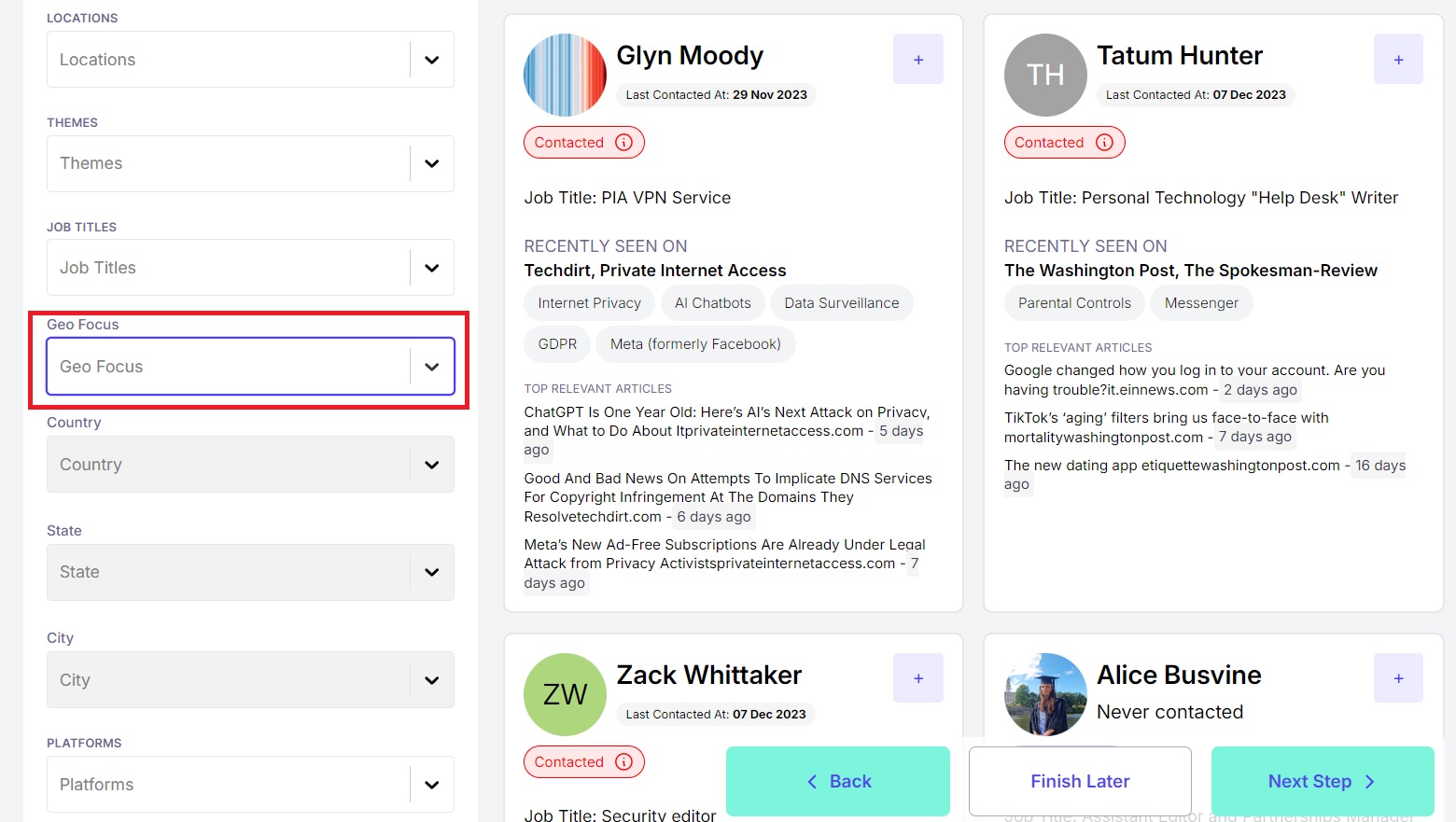Add Tatum Hunter with plus icon
The height and width of the screenshot is (822, 1456).
[1398, 59]
